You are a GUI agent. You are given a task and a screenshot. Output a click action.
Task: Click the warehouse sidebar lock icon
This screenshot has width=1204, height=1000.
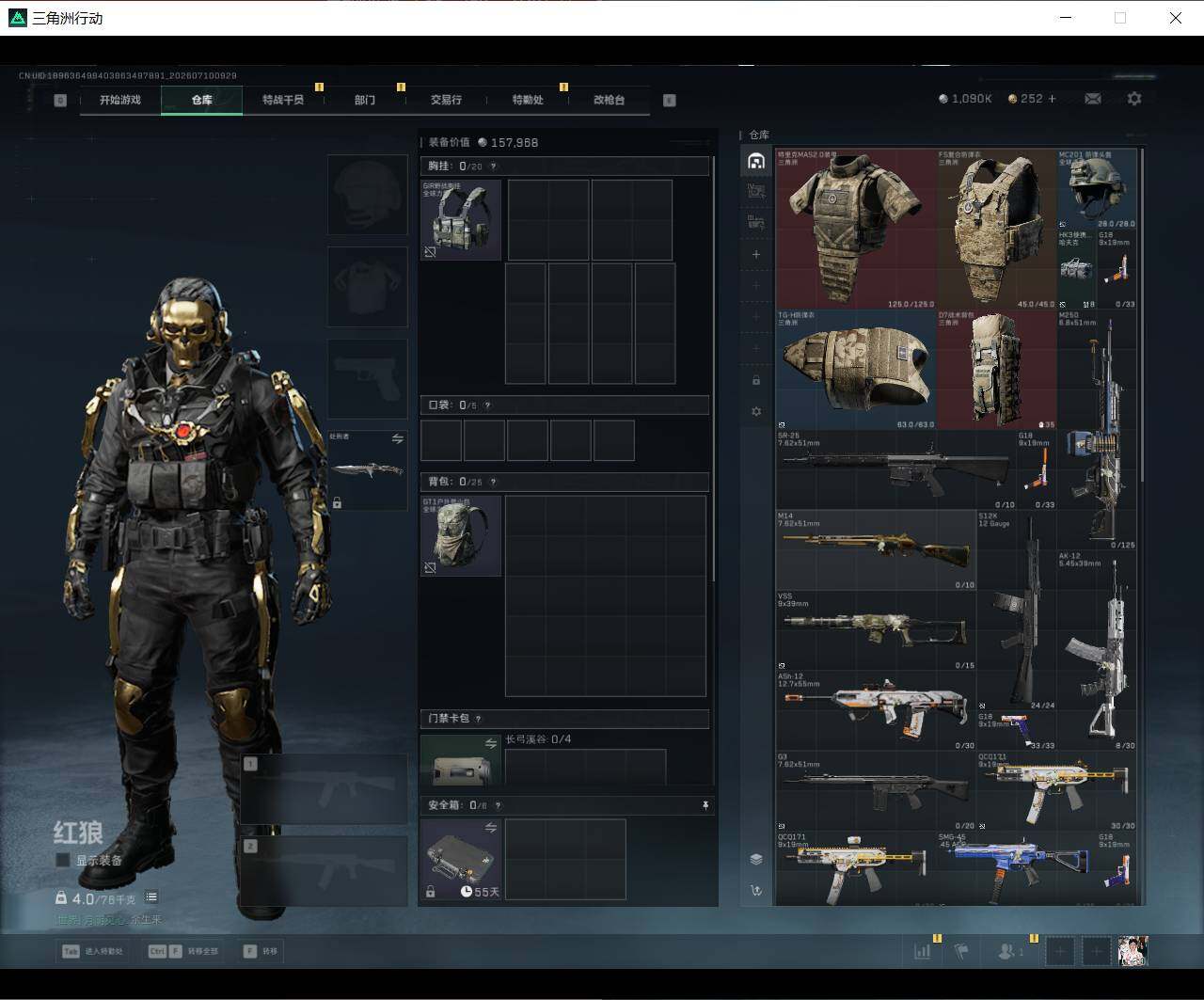pyautogui.click(x=756, y=380)
